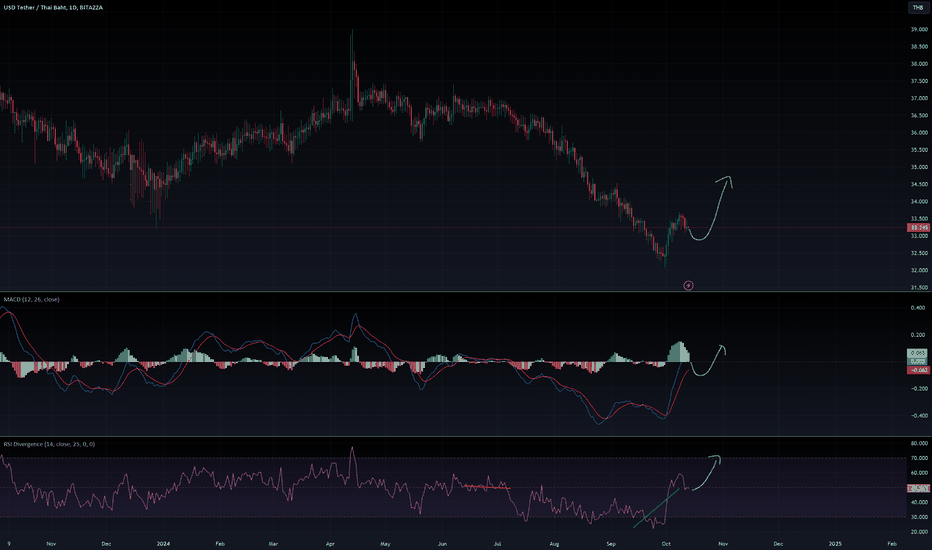Click the Apr label on time axis

click(x=330, y=544)
